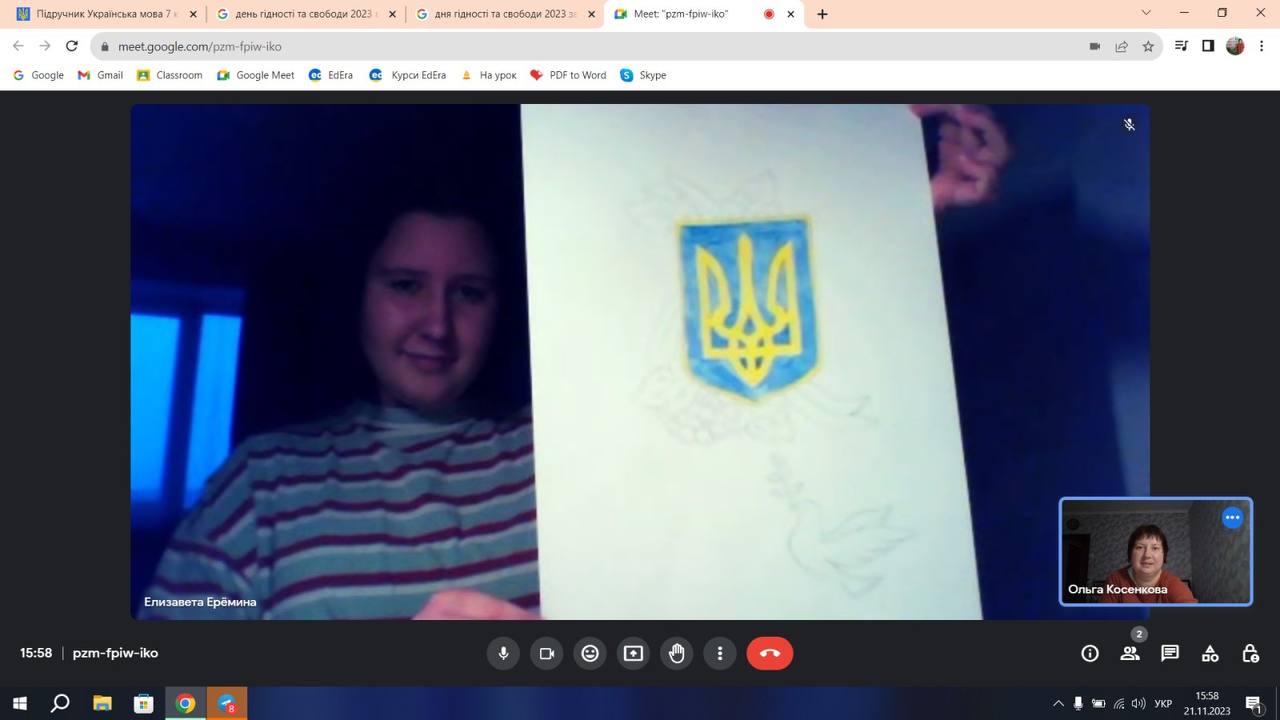The image size is (1280, 720).
Task: Open the Activities panel icon
Action: tap(1210, 653)
